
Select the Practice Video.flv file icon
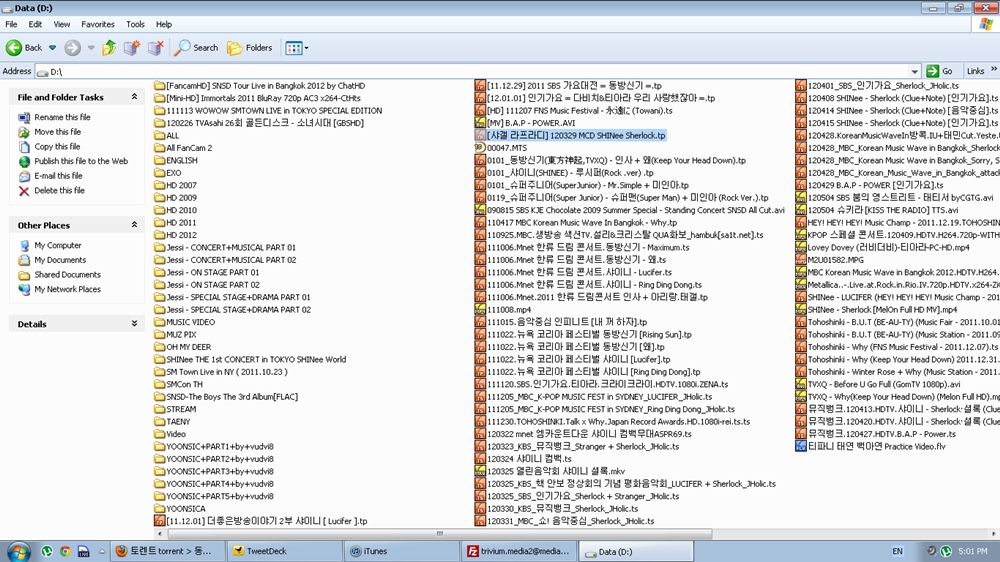[x=800, y=447]
